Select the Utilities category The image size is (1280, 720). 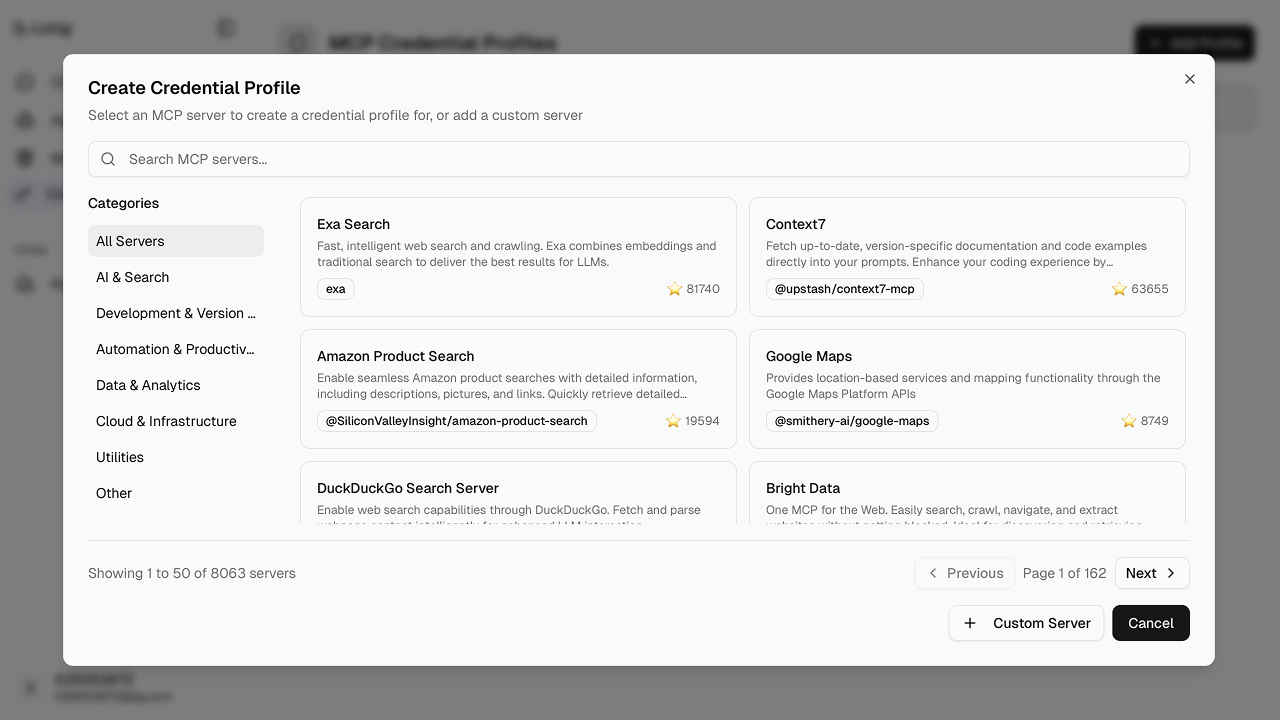tap(176, 457)
